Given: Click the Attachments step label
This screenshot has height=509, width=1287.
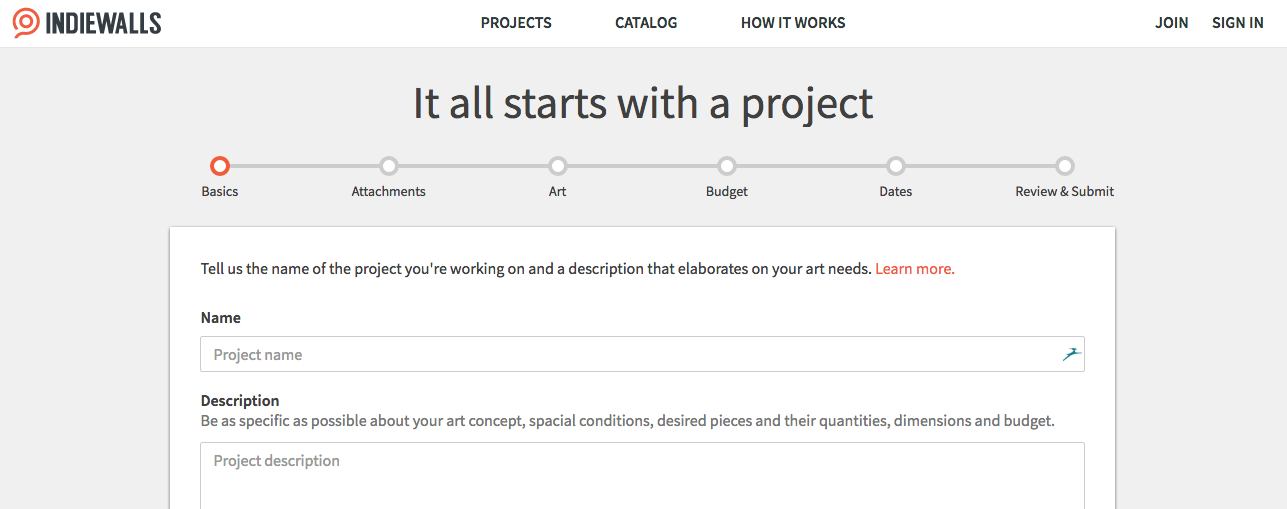Looking at the screenshot, I should click(x=389, y=191).
